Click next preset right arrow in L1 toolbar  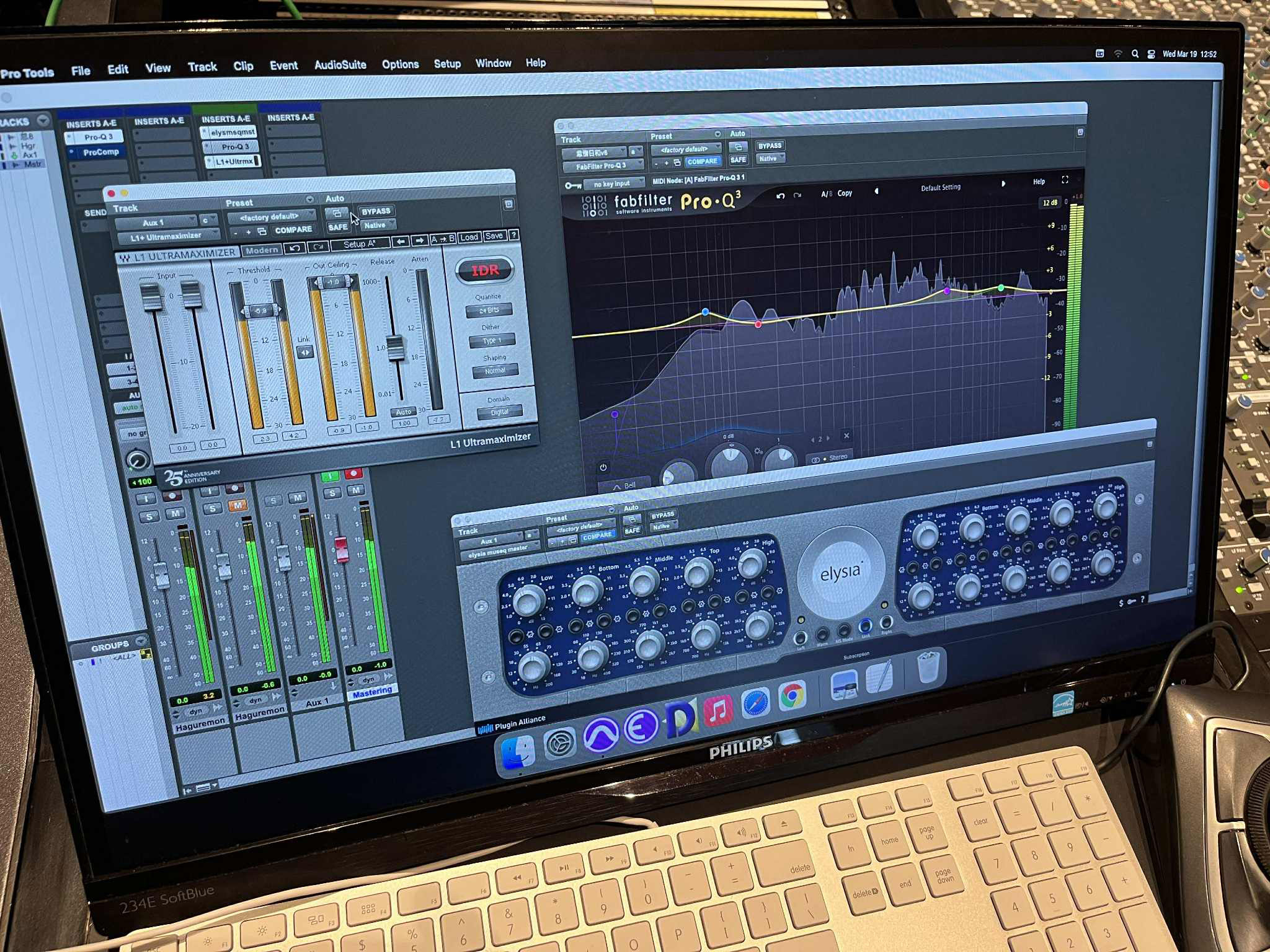pos(419,240)
